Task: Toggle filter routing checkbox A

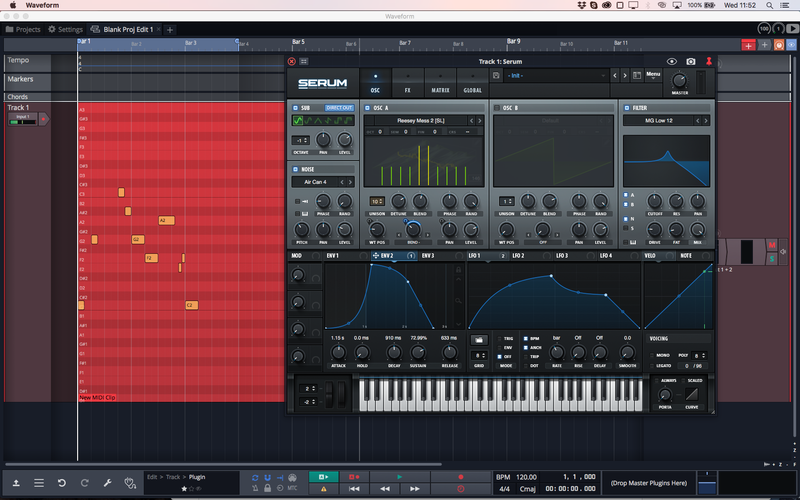Action: tap(626, 195)
